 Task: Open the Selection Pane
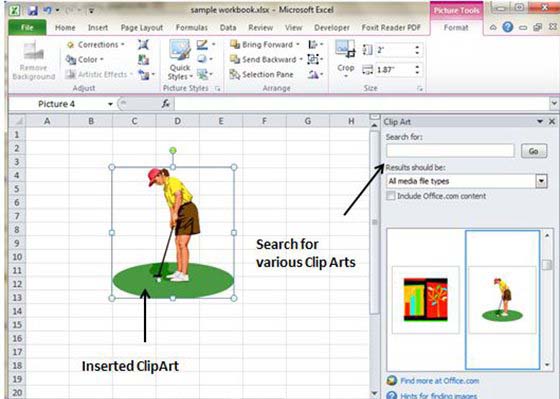tap(262, 74)
